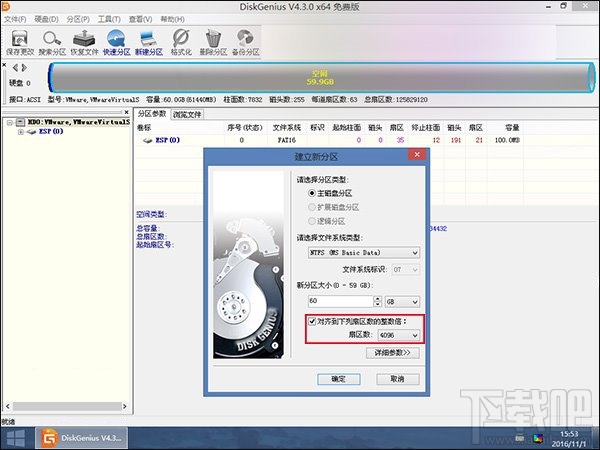Click the Backup Partition (备份分区) icon
600x450 pixels.
coord(246,43)
